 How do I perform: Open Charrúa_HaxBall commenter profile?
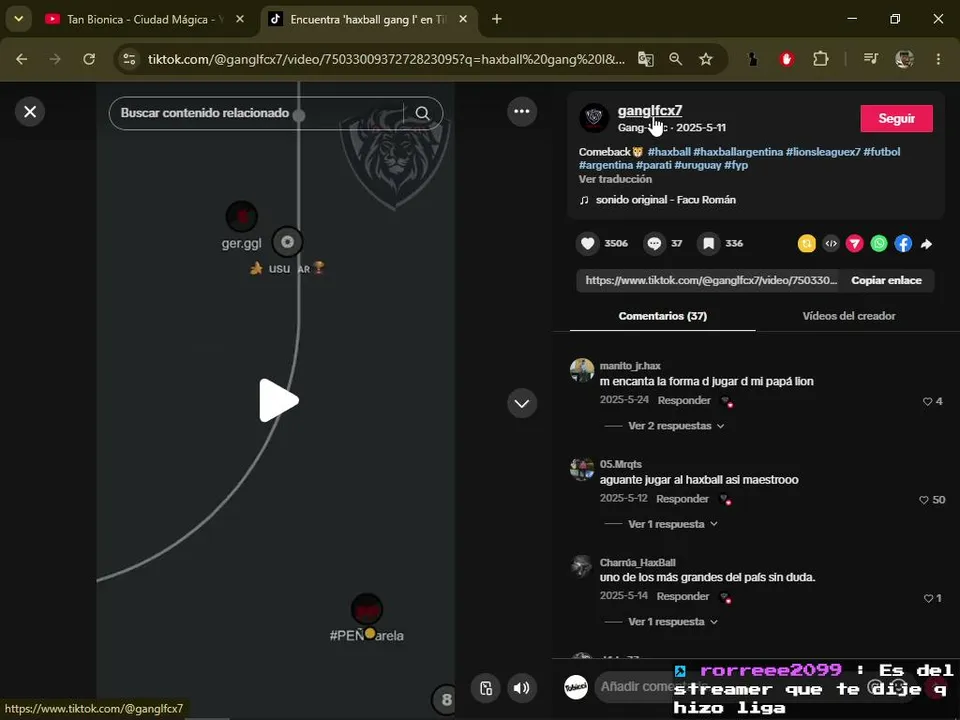[x=637, y=563]
